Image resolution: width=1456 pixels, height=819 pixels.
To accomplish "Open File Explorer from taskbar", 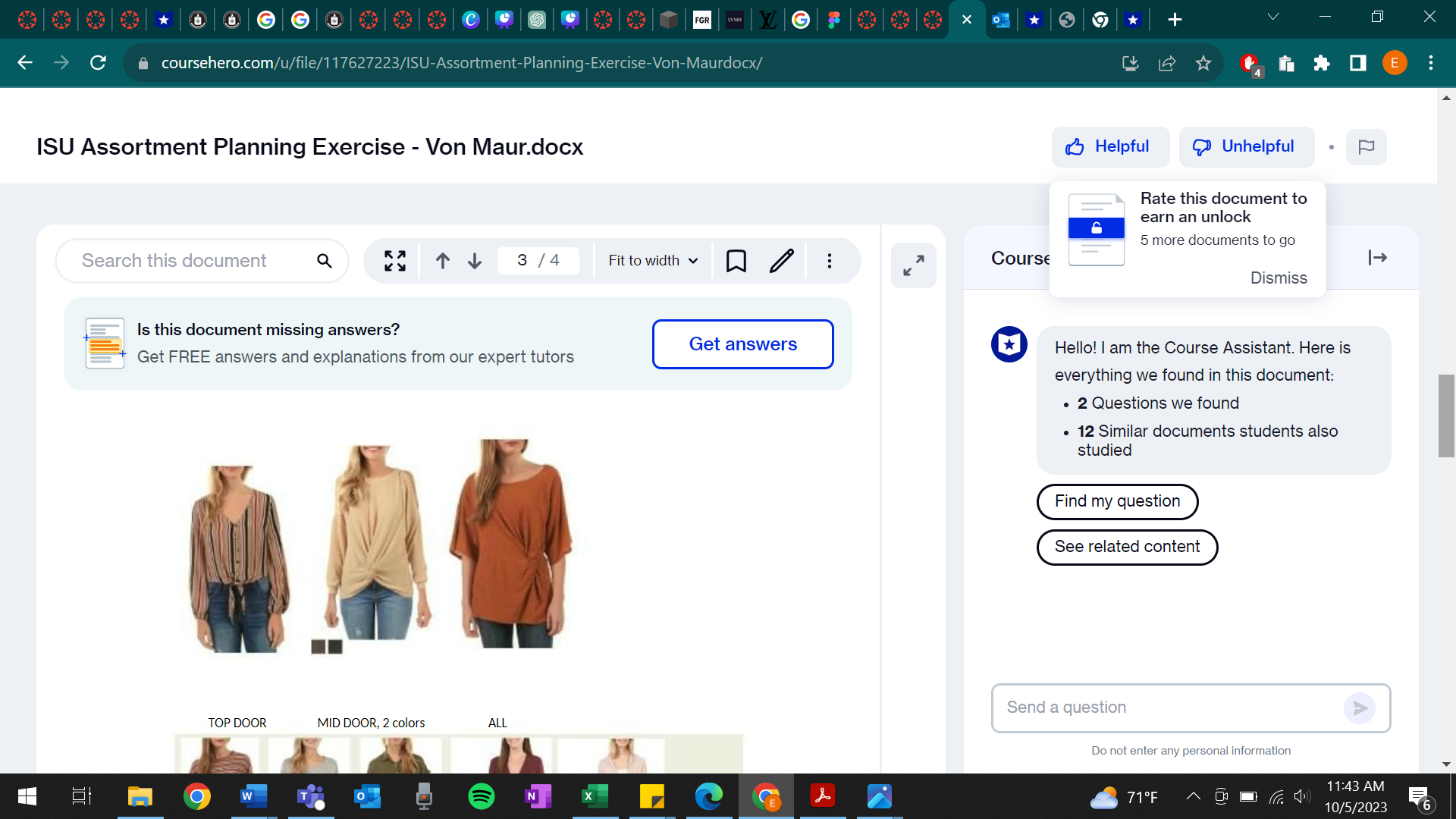I will point(140,796).
